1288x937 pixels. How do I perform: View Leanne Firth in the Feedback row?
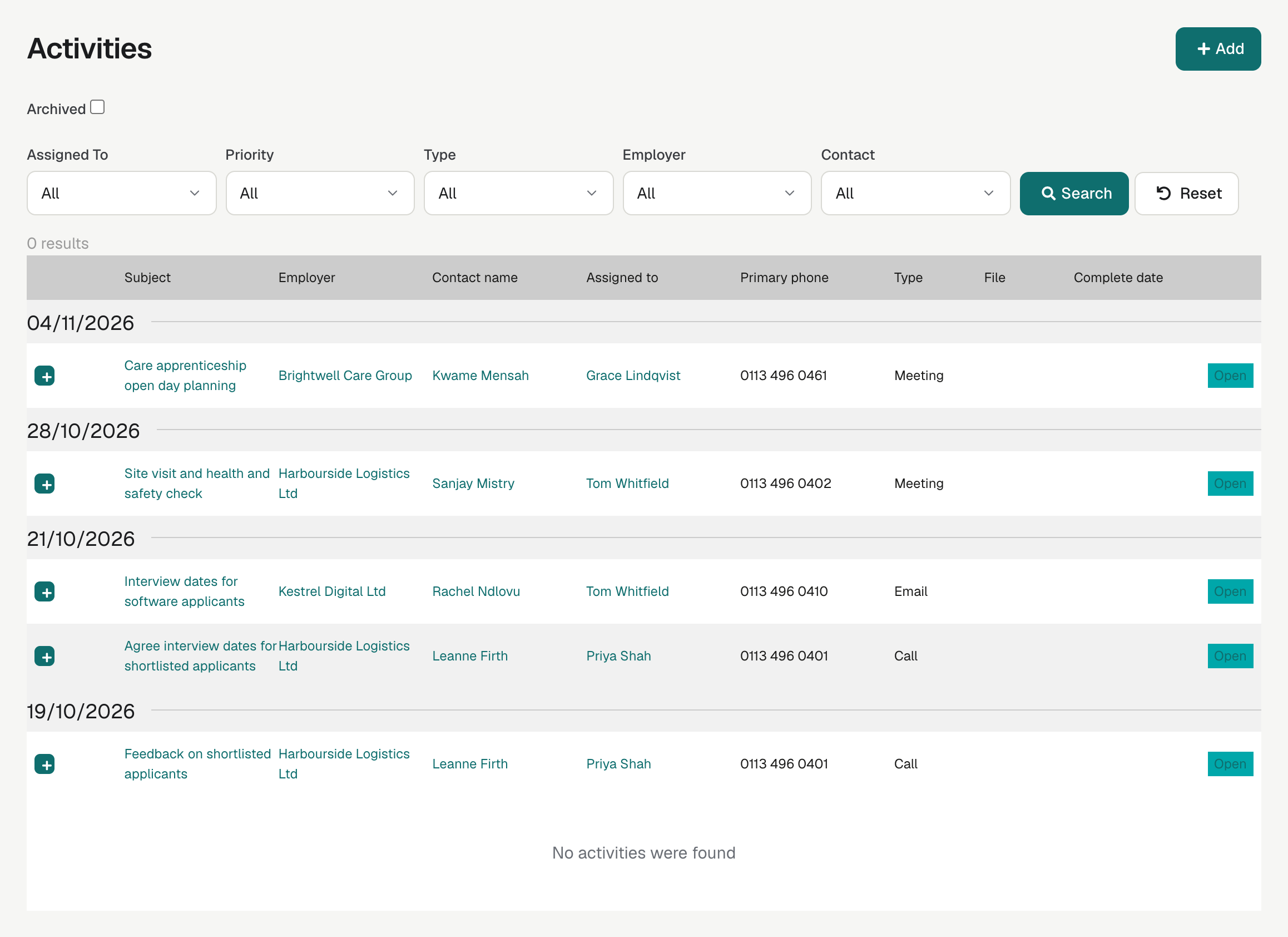pyautogui.click(x=470, y=765)
